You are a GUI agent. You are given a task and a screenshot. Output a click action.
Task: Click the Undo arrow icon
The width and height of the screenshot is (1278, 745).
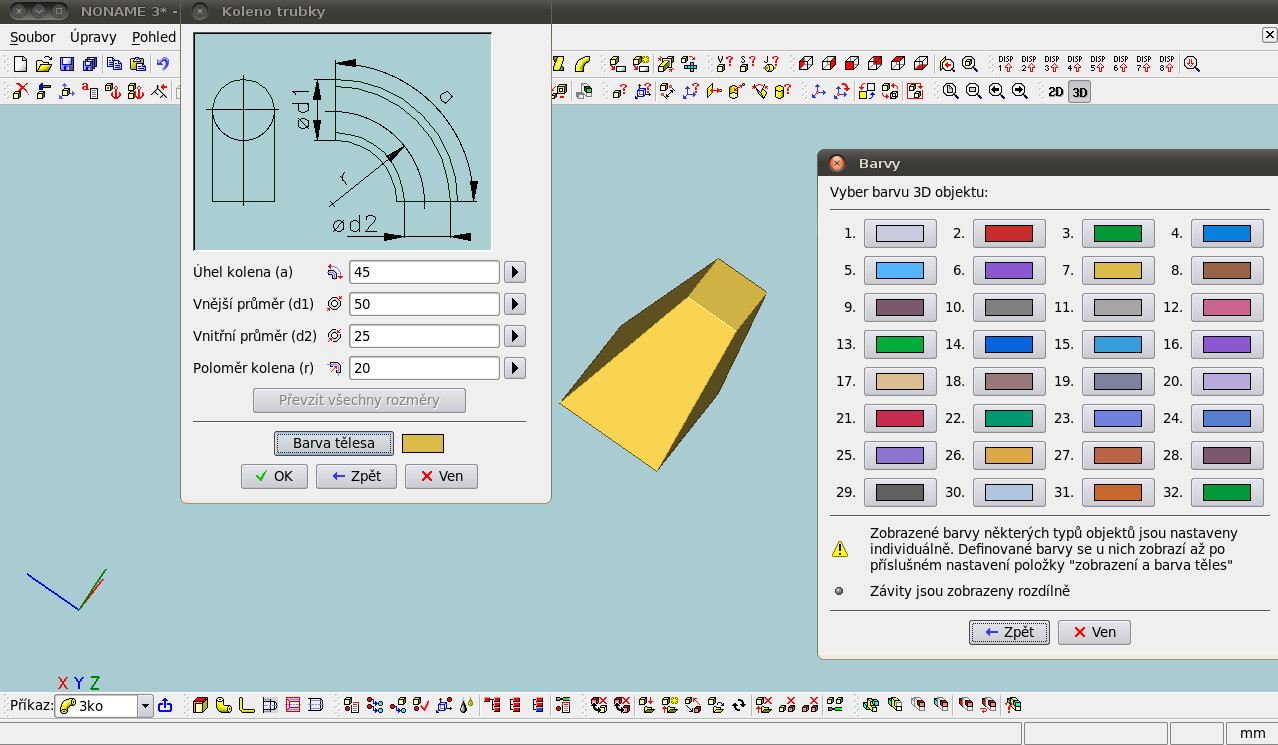pos(162,64)
